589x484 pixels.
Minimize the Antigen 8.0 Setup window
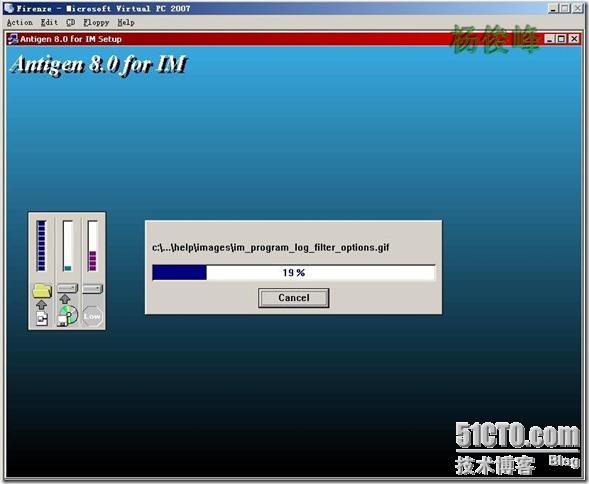click(550, 39)
